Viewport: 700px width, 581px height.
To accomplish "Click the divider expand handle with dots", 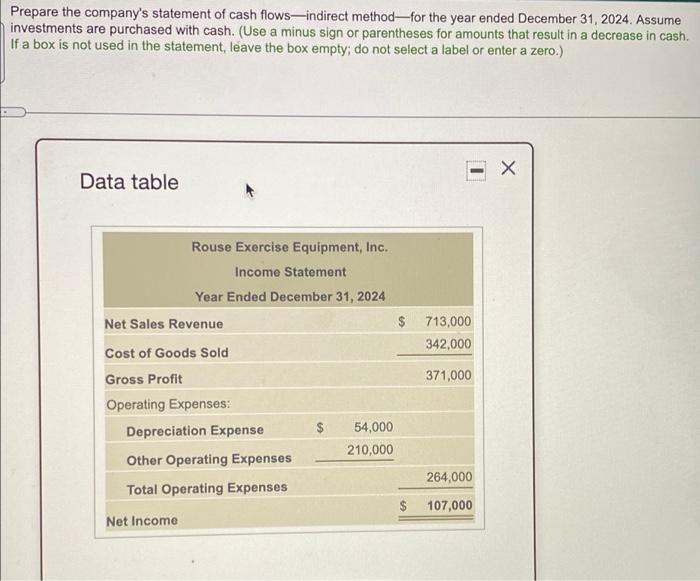I will tap(12, 112).
